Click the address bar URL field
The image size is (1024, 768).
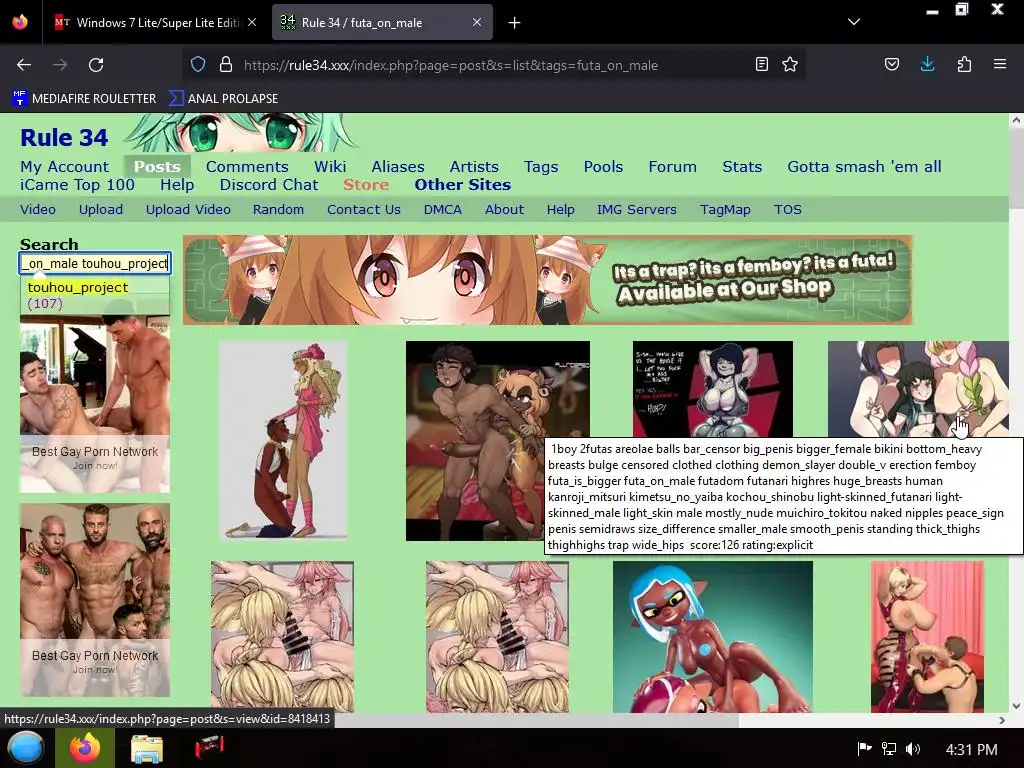point(493,65)
